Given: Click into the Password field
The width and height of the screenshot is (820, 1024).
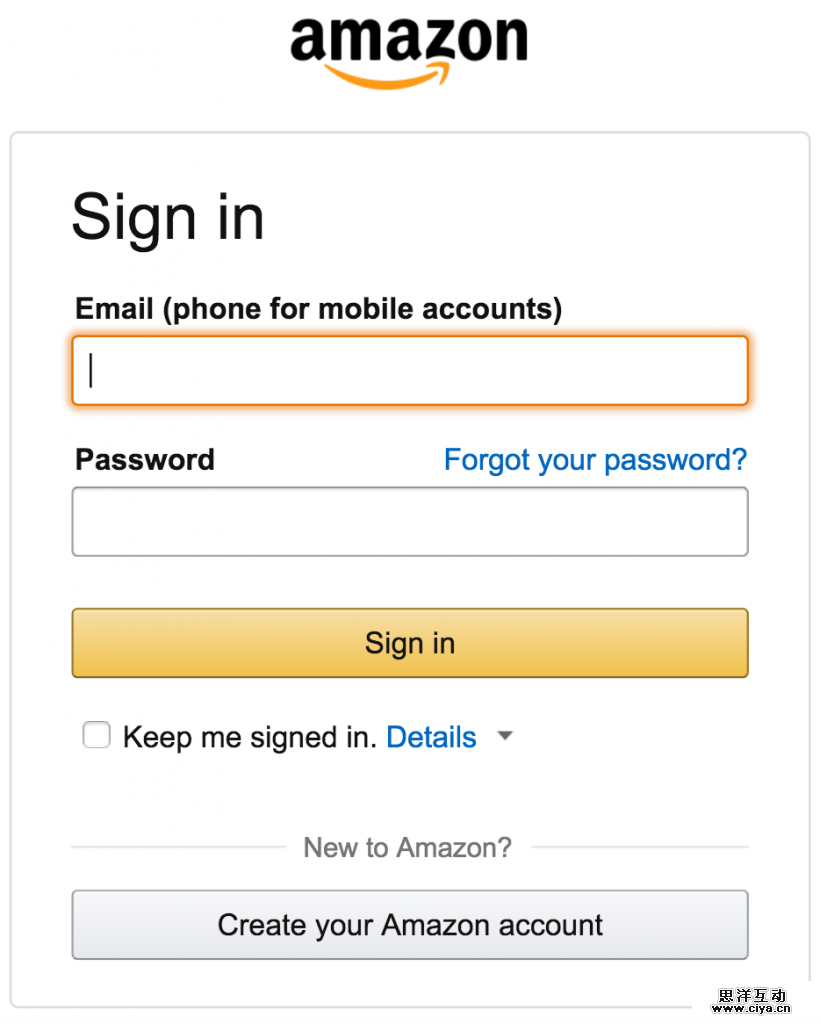Looking at the screenshot, I should coord(410,522).
